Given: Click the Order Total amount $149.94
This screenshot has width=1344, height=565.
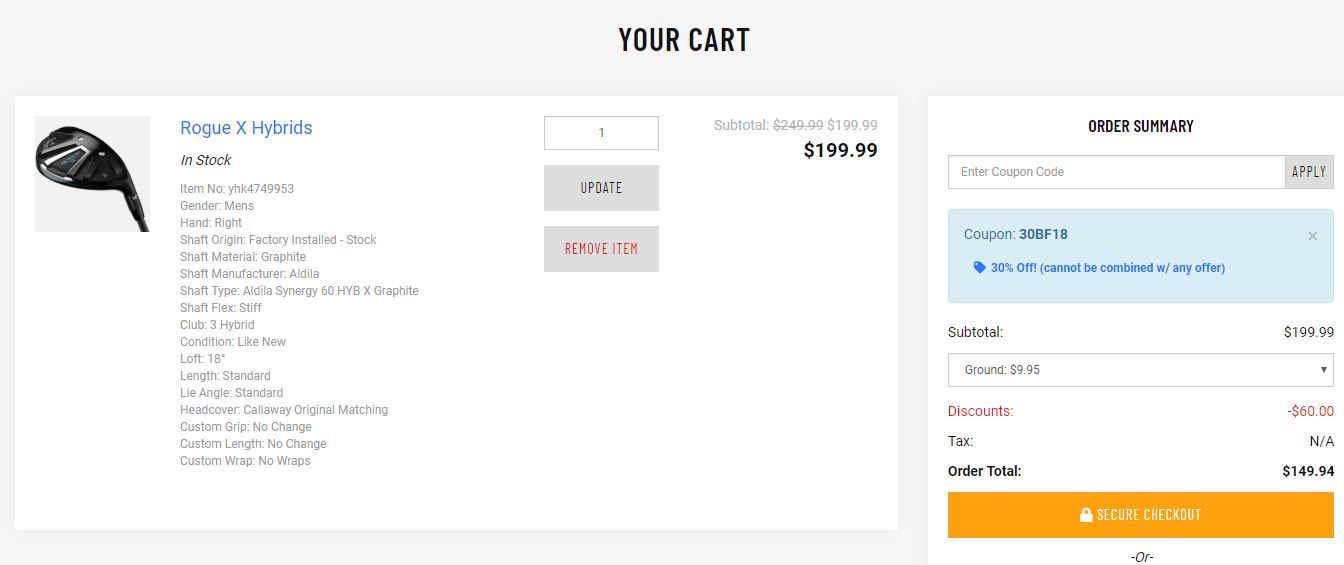Looking at the screenshot, I should pyautogui.click(x=1308, y=471).
